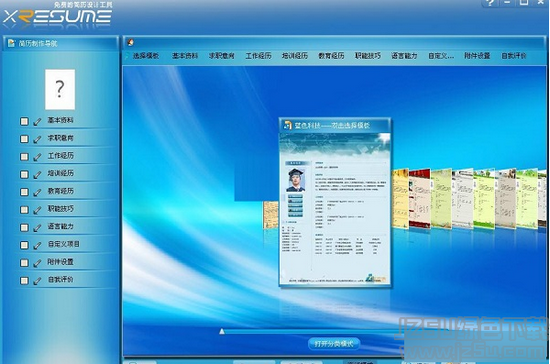The width and height of the screenshot is (550, 364).
Task: Switch to the 自定义... top tab
Action: pyautogui.click(x=441, y=56)
